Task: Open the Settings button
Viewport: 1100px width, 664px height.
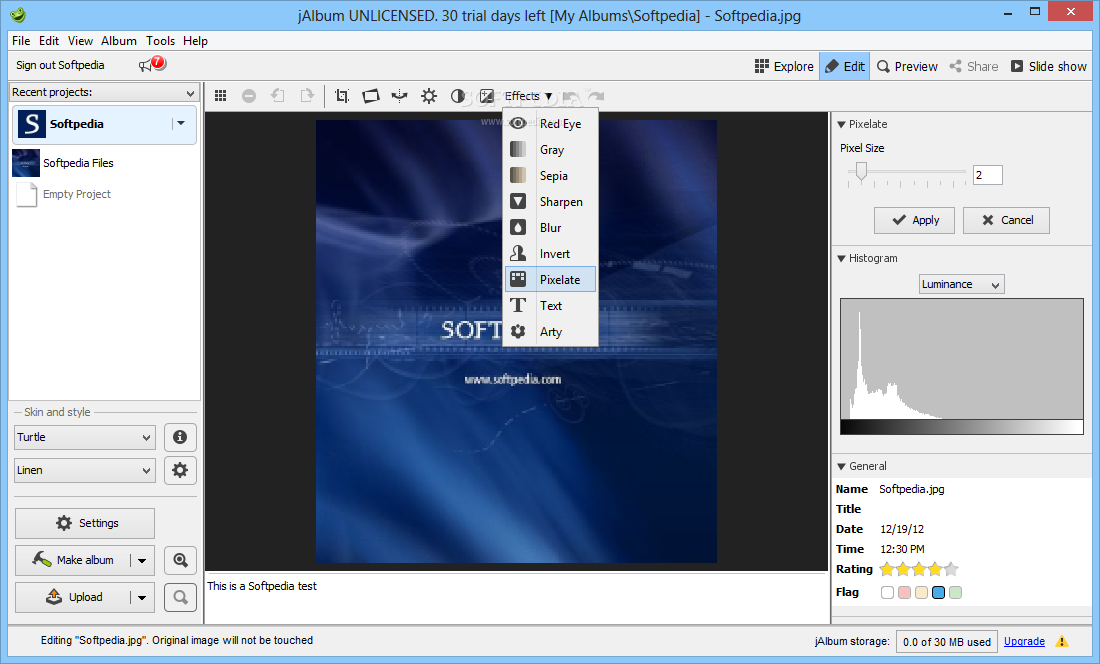Action: (x=85, y=523)
